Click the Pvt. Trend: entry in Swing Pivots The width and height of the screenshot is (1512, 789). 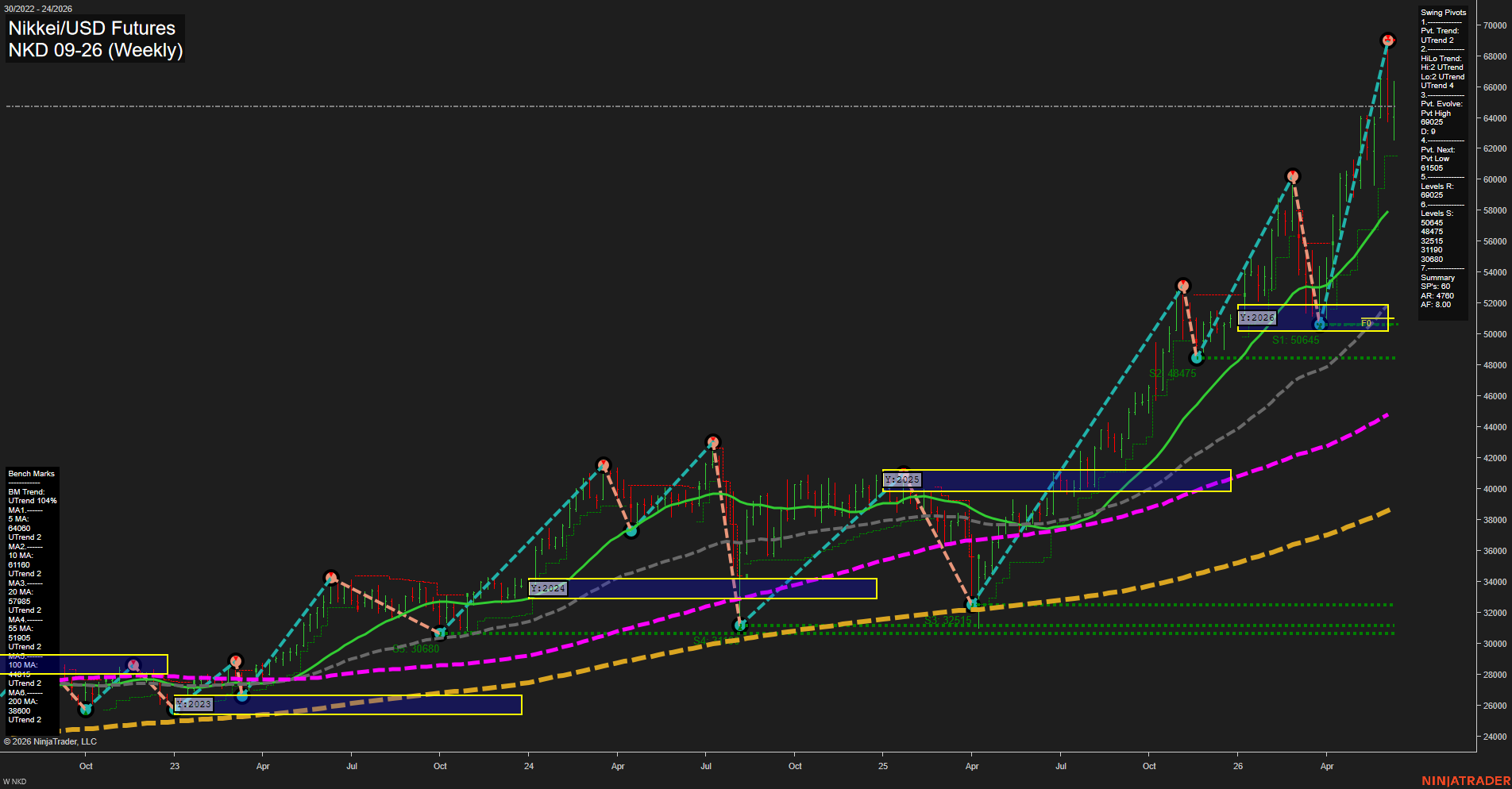(x=1439, y=31)
